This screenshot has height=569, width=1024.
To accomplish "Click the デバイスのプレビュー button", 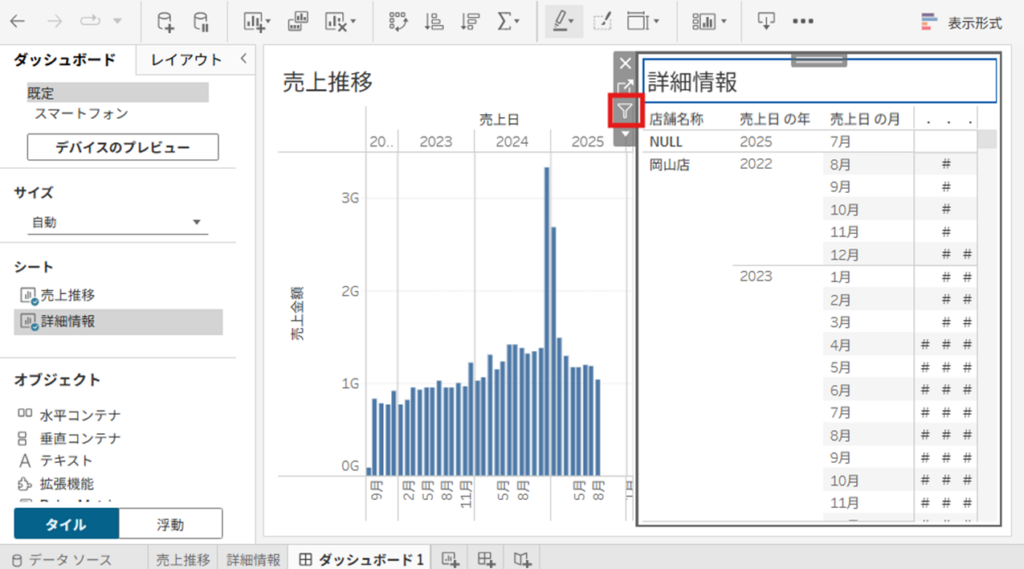I will (x=123, y=147).
